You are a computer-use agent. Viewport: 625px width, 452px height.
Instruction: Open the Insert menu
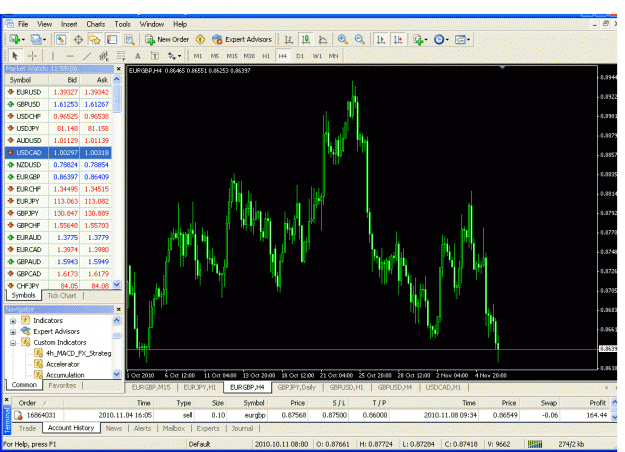click(x=69, y=24)
